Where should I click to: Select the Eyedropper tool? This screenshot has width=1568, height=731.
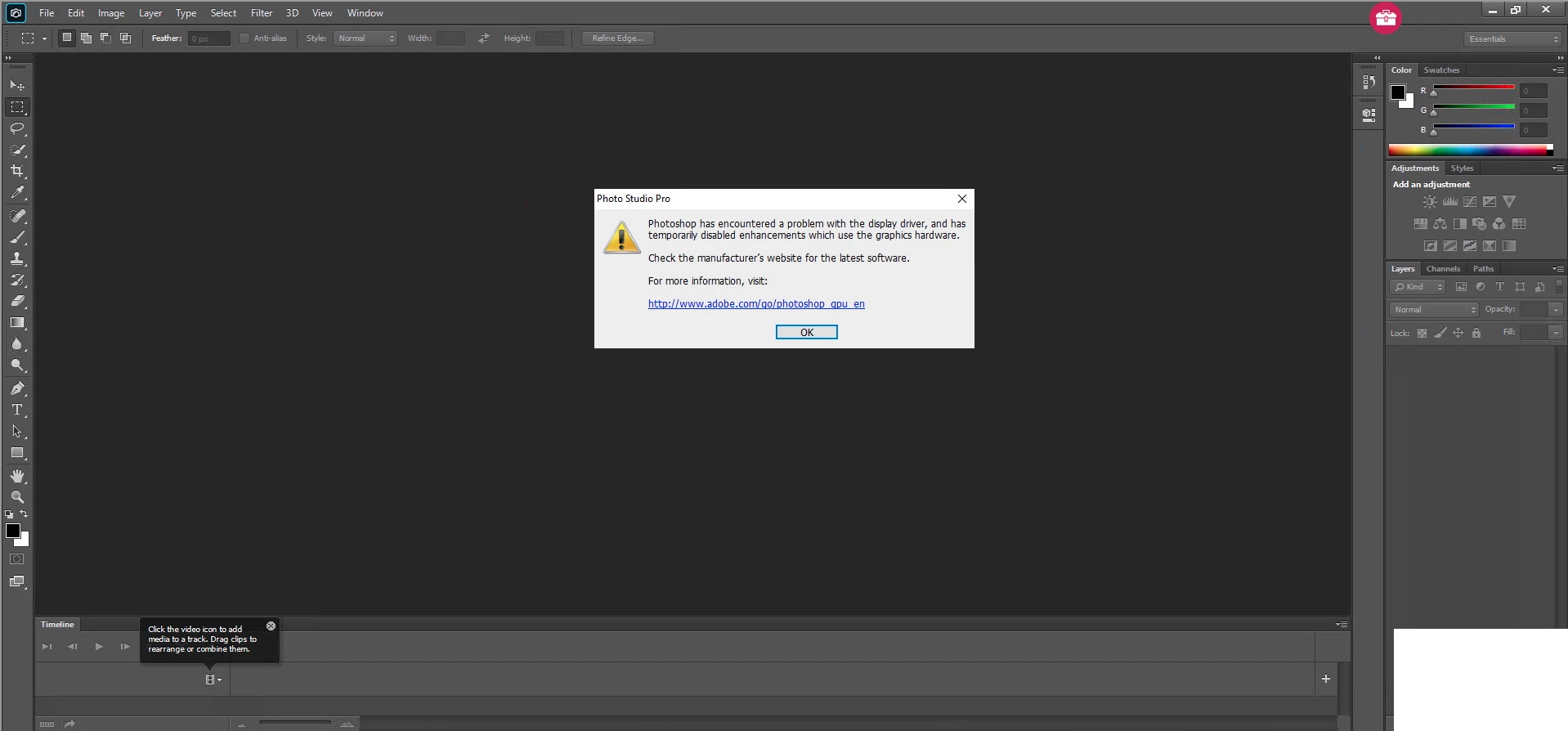point(17,192)
